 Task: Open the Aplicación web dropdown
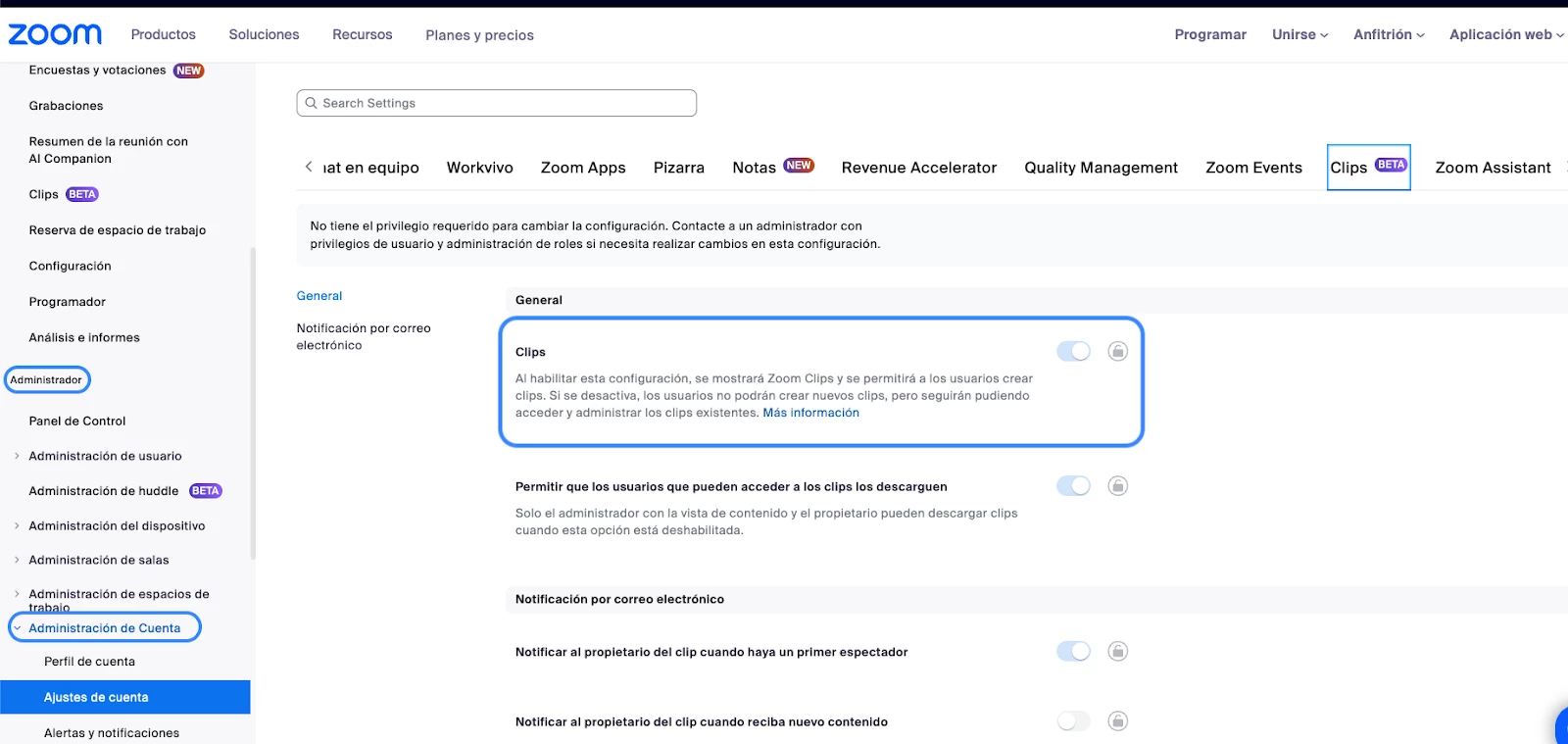[x=1506, y=34]
